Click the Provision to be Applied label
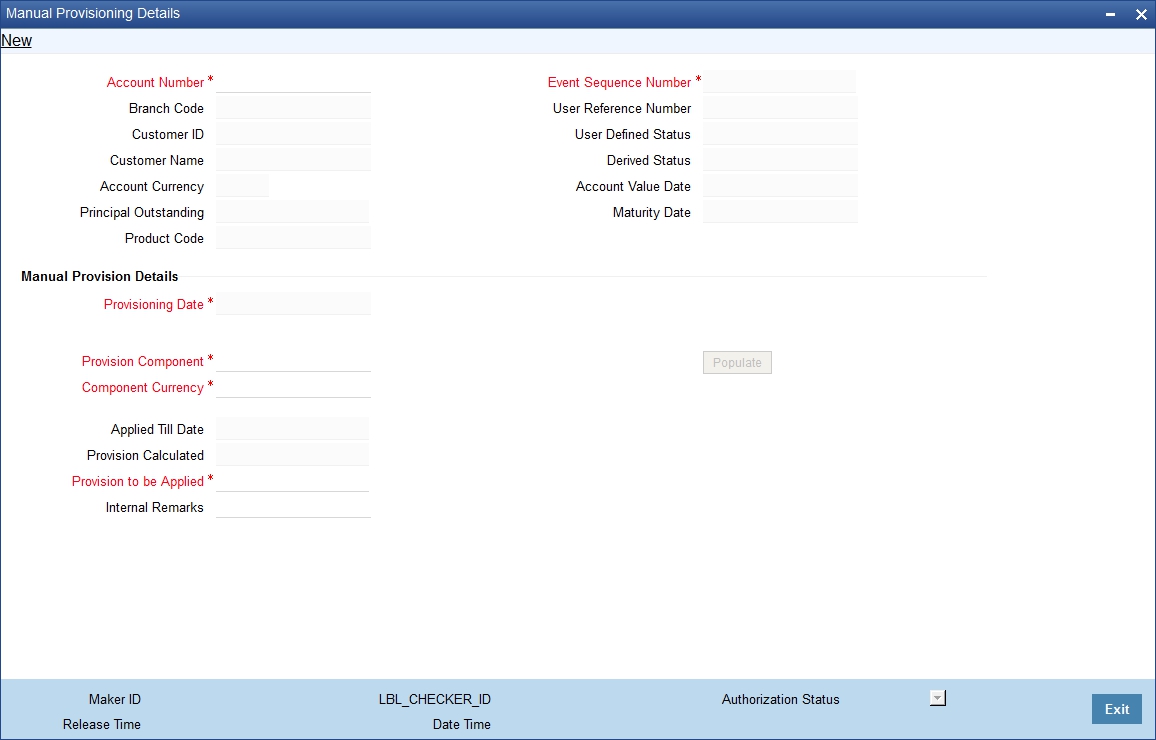 coord(138,481)
